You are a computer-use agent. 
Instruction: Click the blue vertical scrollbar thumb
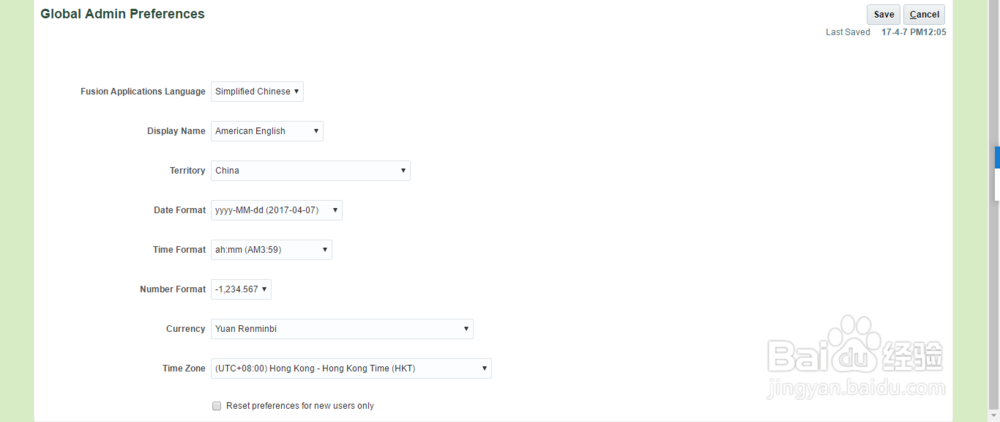click(996, 158)
